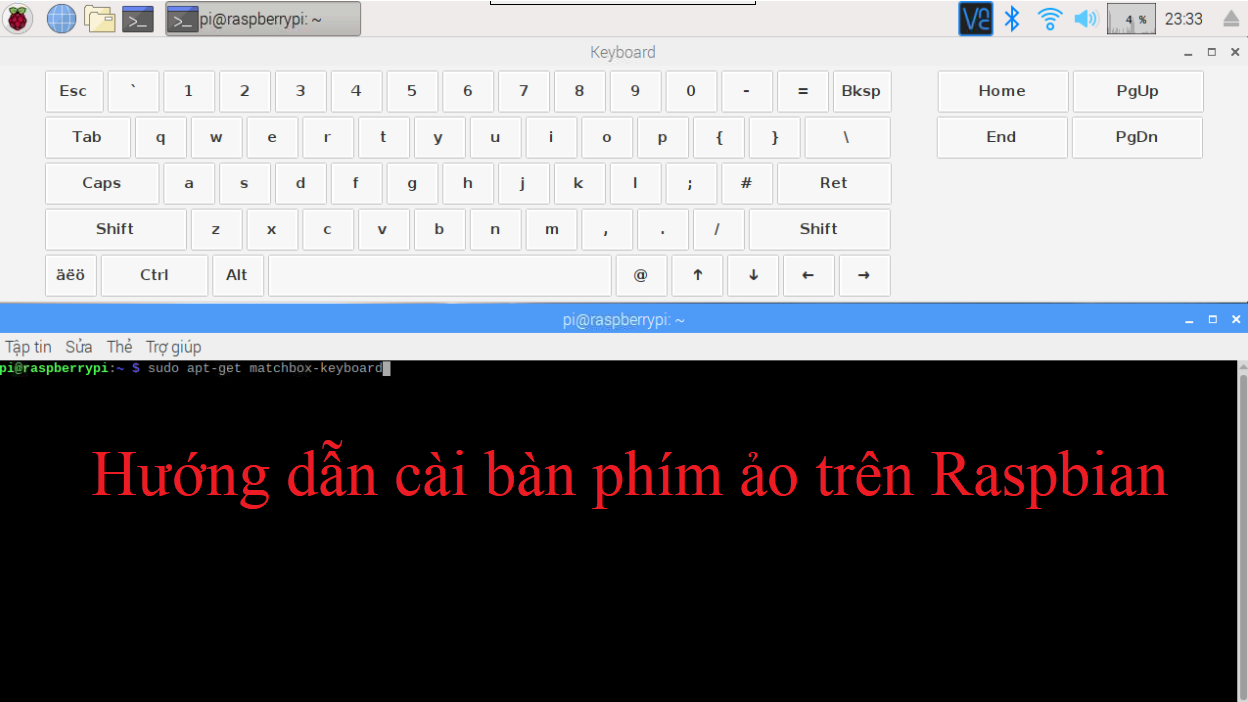
Task: Open the Tập tin menu in terminal
Action: [29, 347]
